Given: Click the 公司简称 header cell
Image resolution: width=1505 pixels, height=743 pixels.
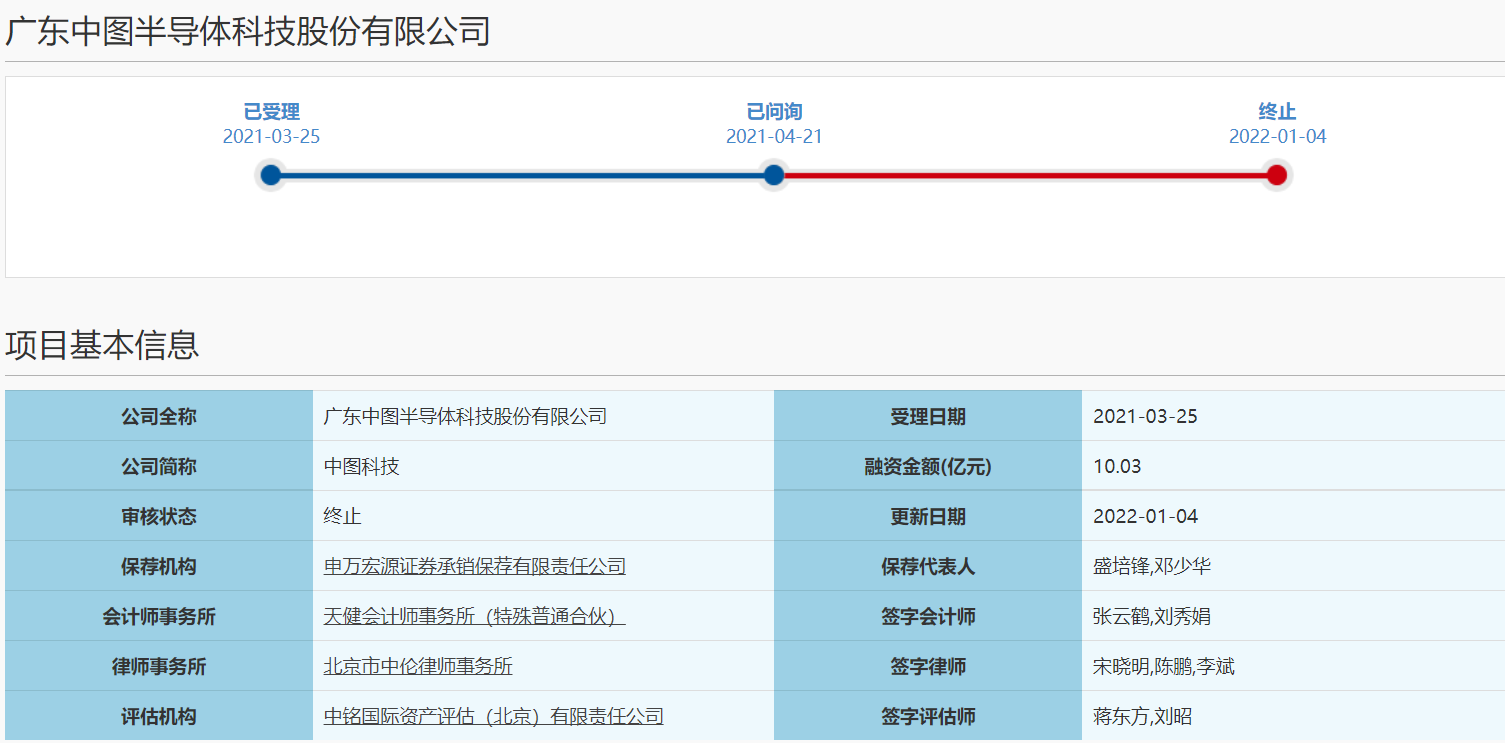Looking at the screenshot, I should click(x=159, y=466).
